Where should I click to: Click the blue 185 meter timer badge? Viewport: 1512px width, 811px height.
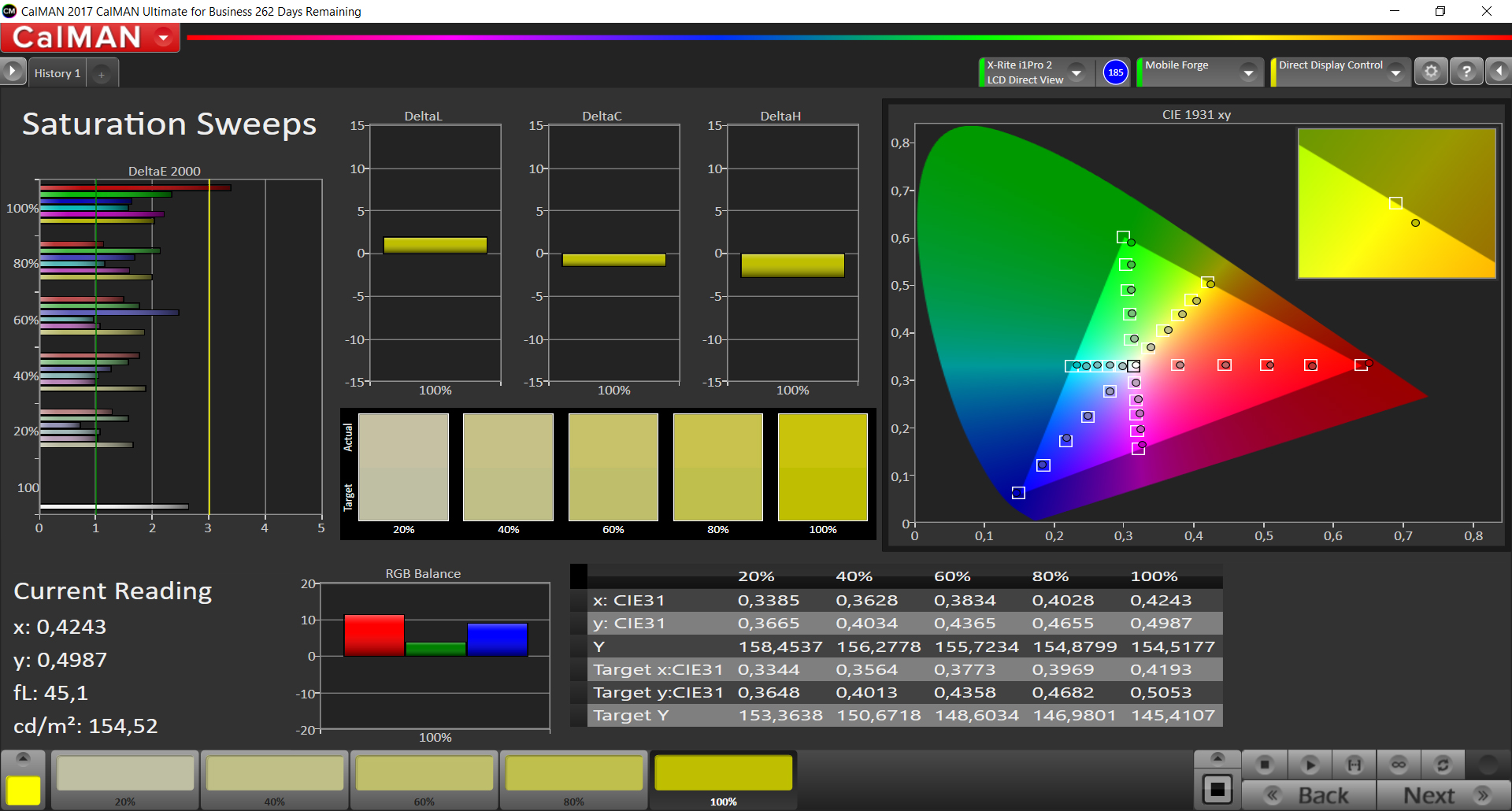pos(1115,72)
